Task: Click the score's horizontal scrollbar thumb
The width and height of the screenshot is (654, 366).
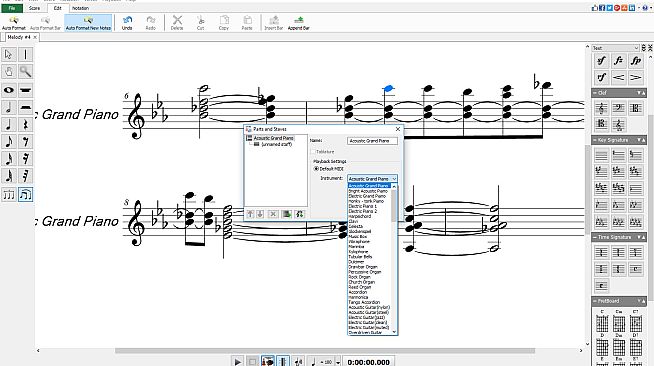Action: point(324,351)
